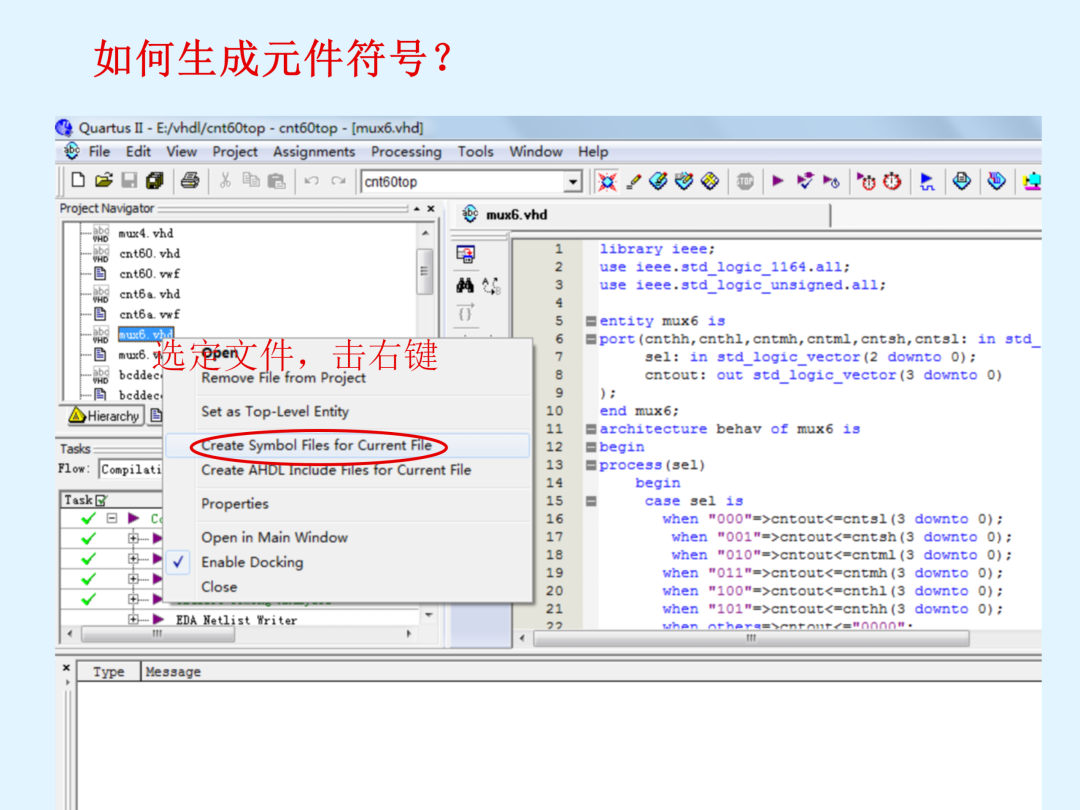The height and width of the screenshot is (810, 1080).
Task: Close the Messages panel with its X
Action: tap(66, 667)
